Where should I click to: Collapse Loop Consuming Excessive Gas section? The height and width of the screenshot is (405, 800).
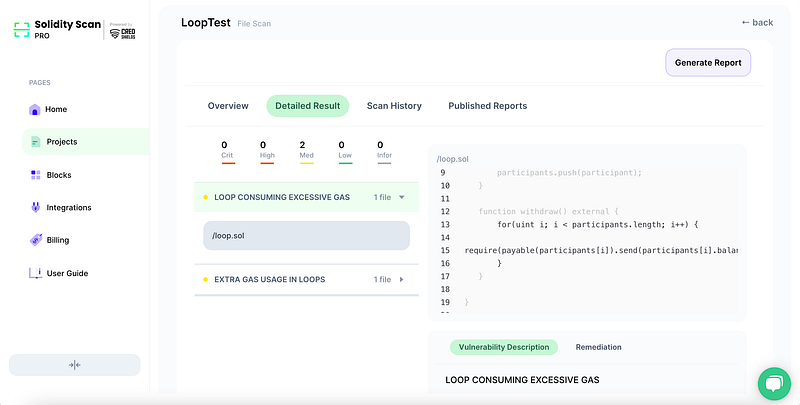tap(402, 197)
